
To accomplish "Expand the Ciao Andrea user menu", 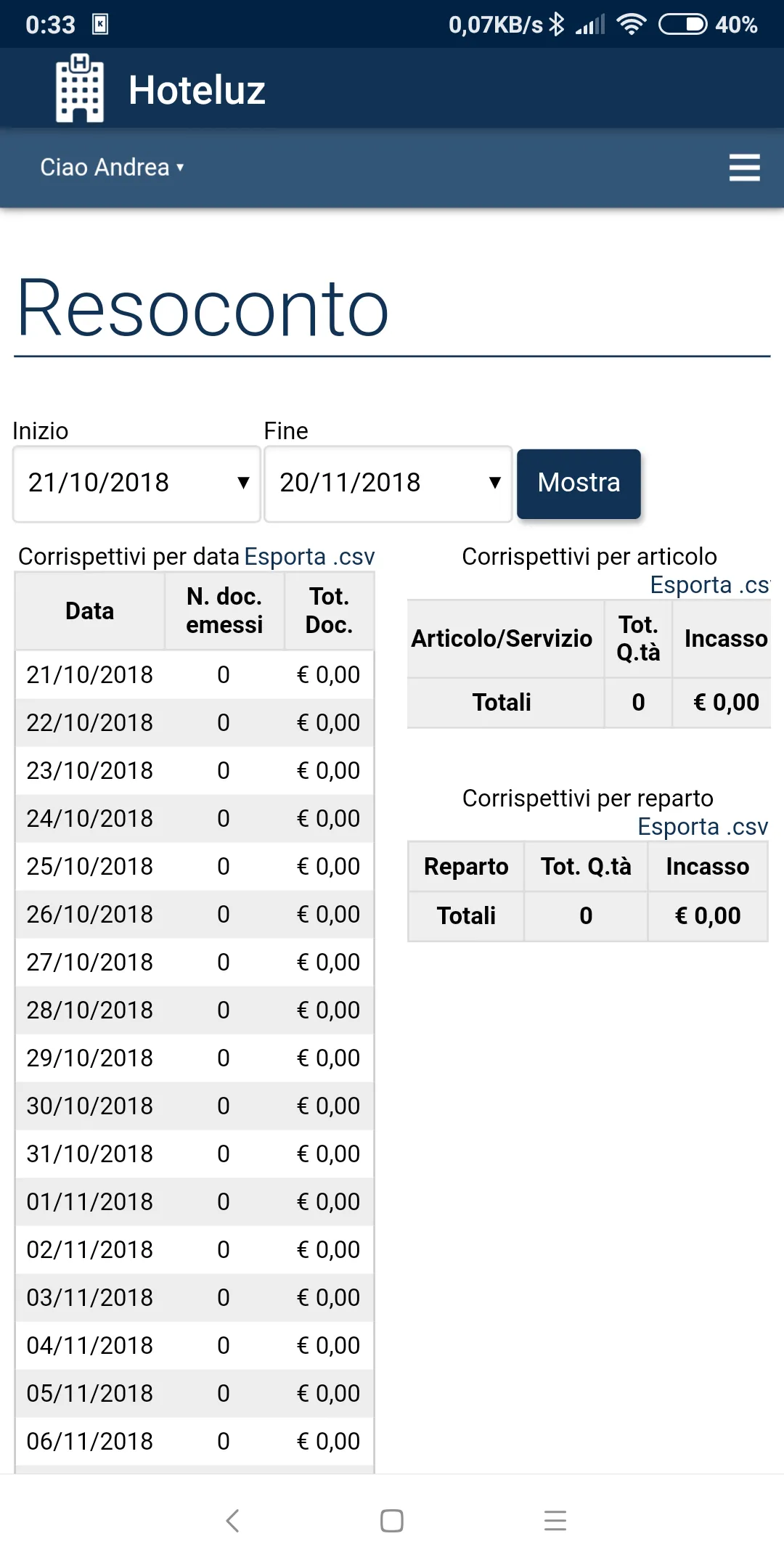I will pyautogui.click(x=112, y=168).
